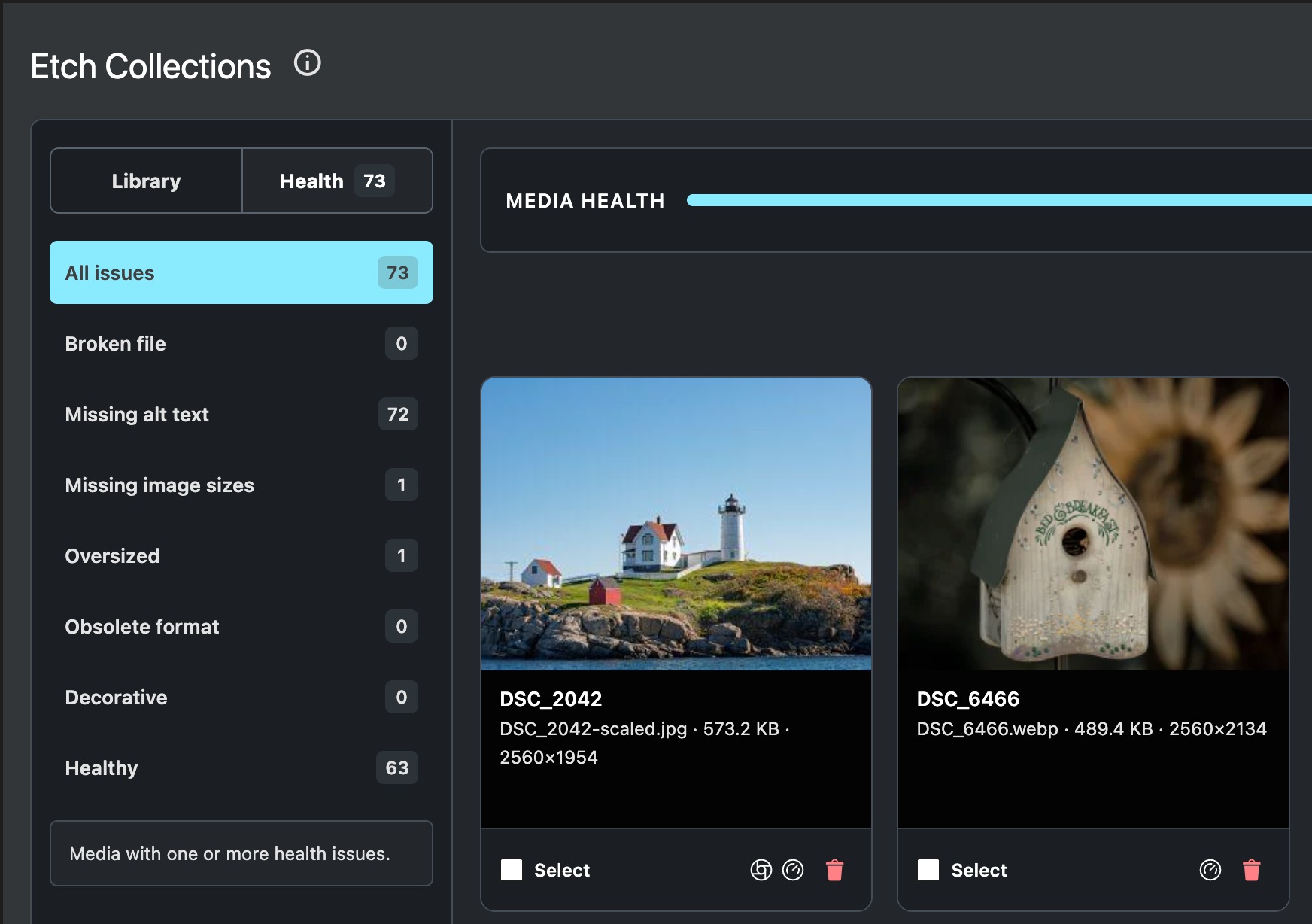Image resolution: width=1312 pixels, height=924 pixels.
Task: Click the DSC_2042-scaled.jpg file details
Action: (x=645, y=743)
